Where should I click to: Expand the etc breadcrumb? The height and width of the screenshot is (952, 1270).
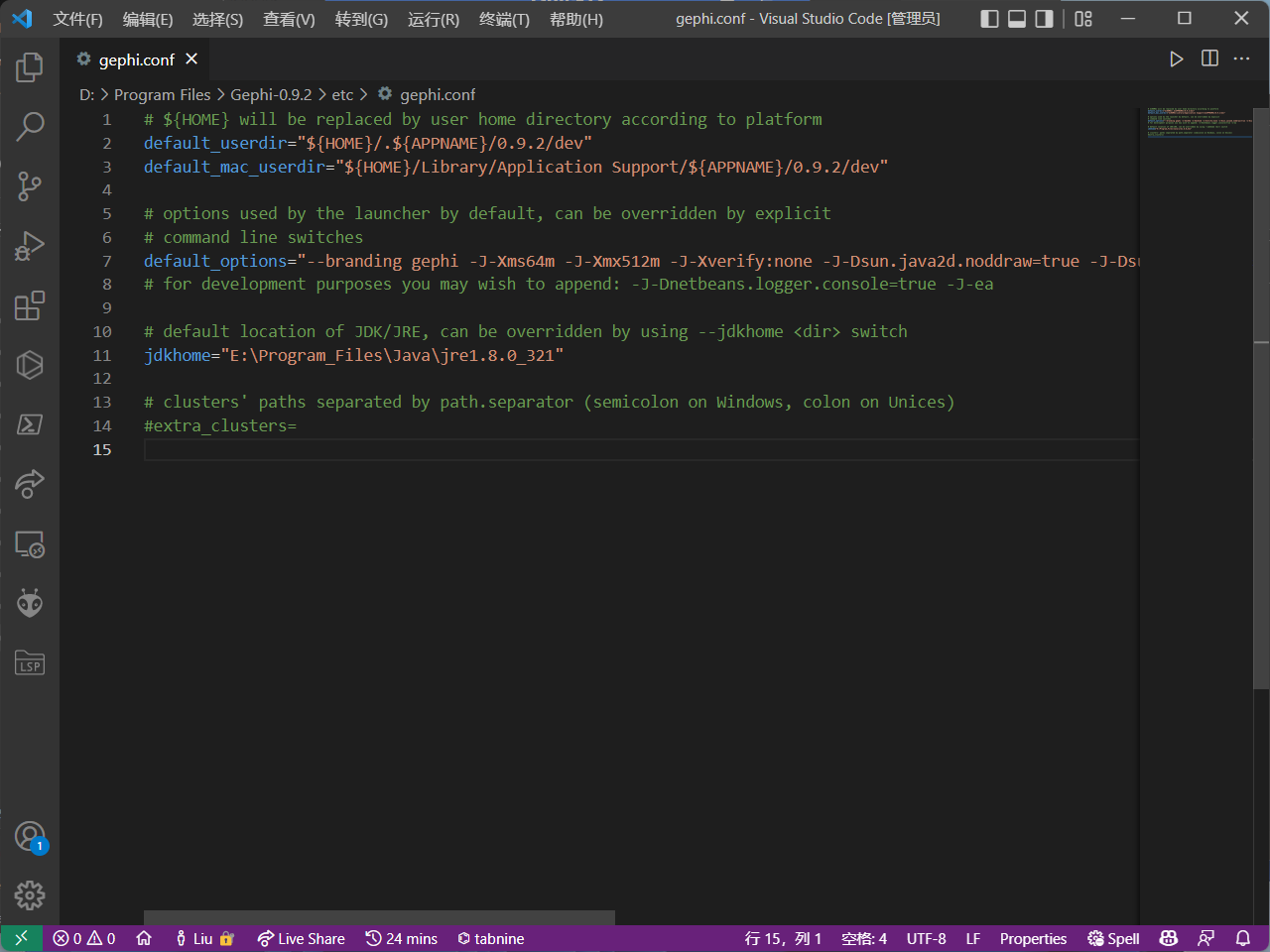[342, 94]
